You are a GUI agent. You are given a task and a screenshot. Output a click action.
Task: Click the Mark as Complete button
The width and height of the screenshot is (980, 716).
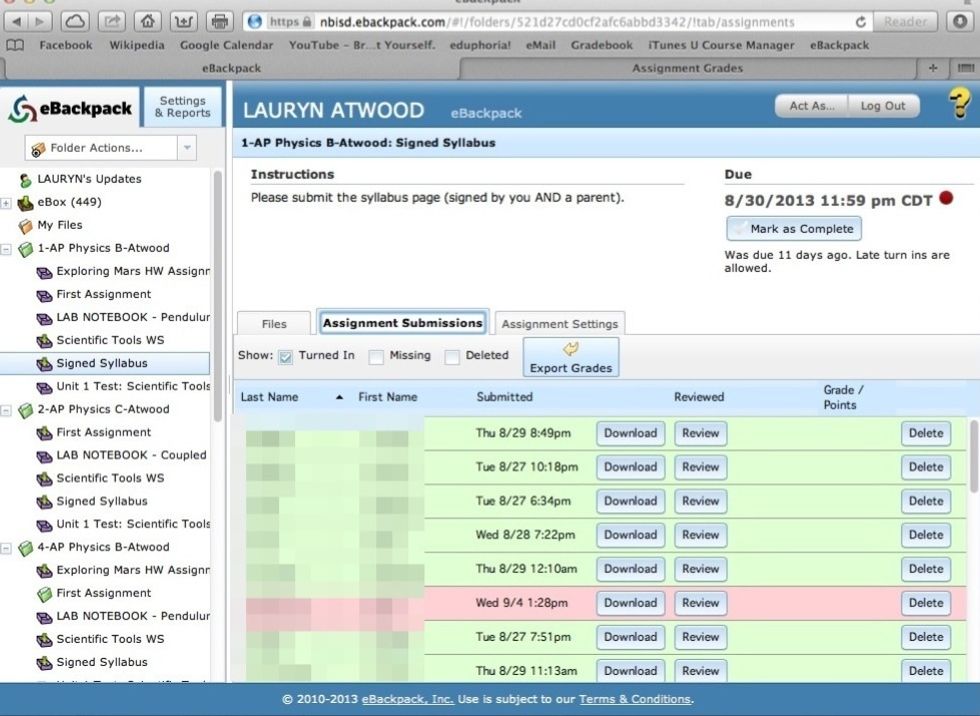tap(793, 228)
